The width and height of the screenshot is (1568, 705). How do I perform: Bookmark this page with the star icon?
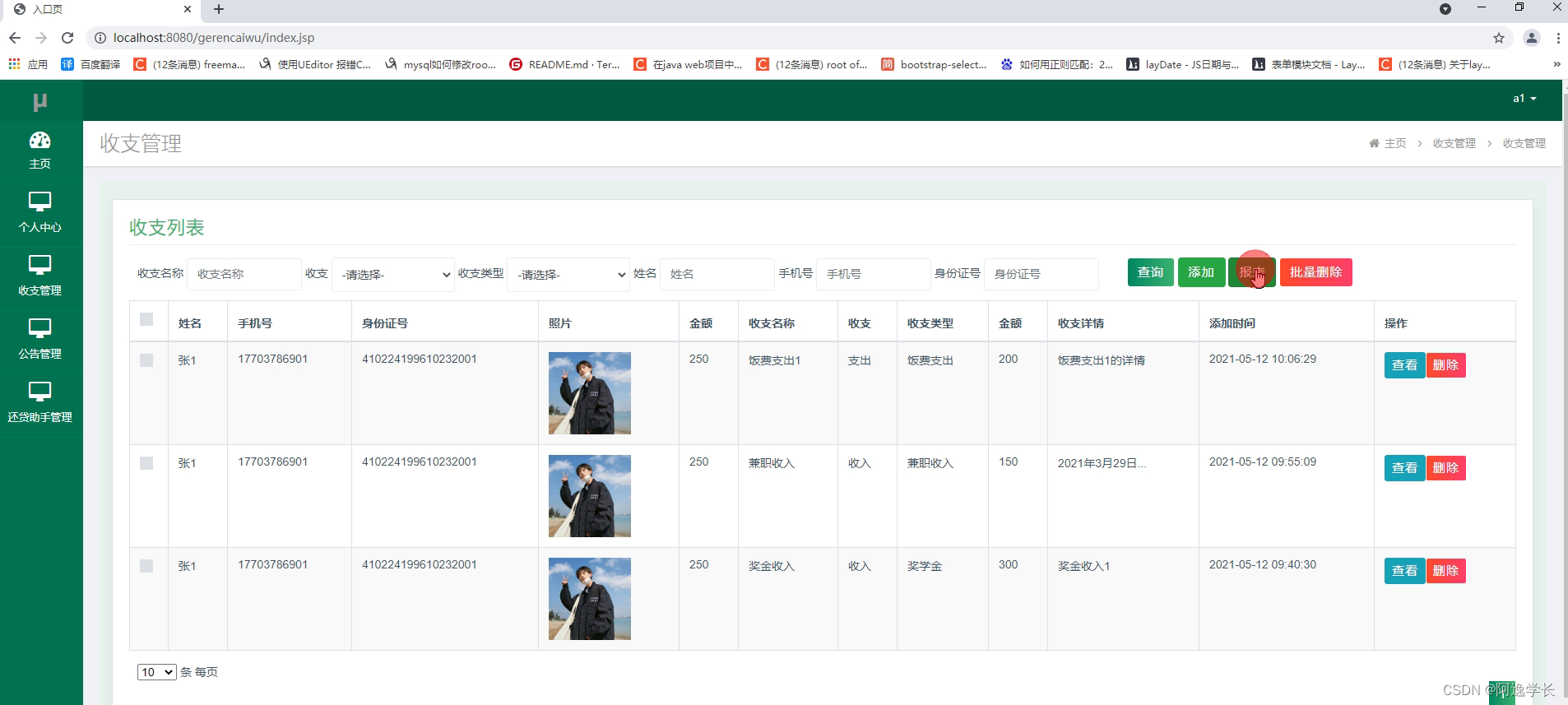(x=1499, y=38)
